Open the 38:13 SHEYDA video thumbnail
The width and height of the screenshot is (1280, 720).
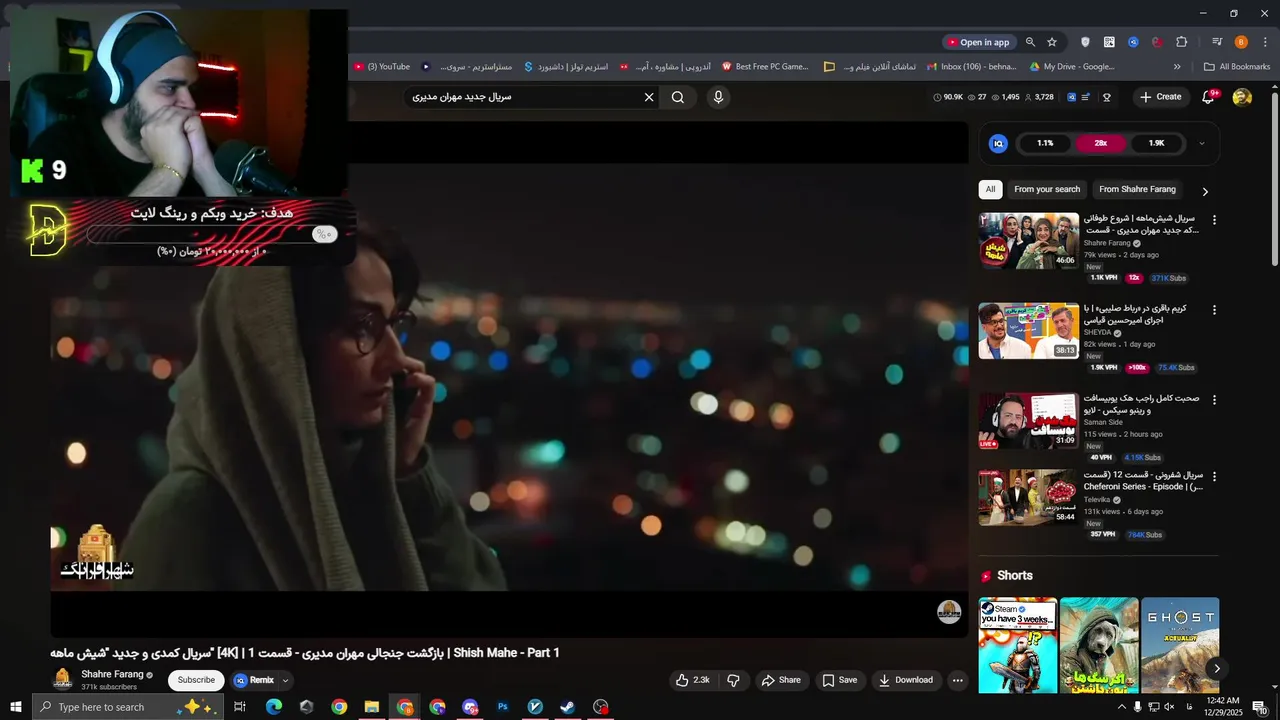point(1029,331)
